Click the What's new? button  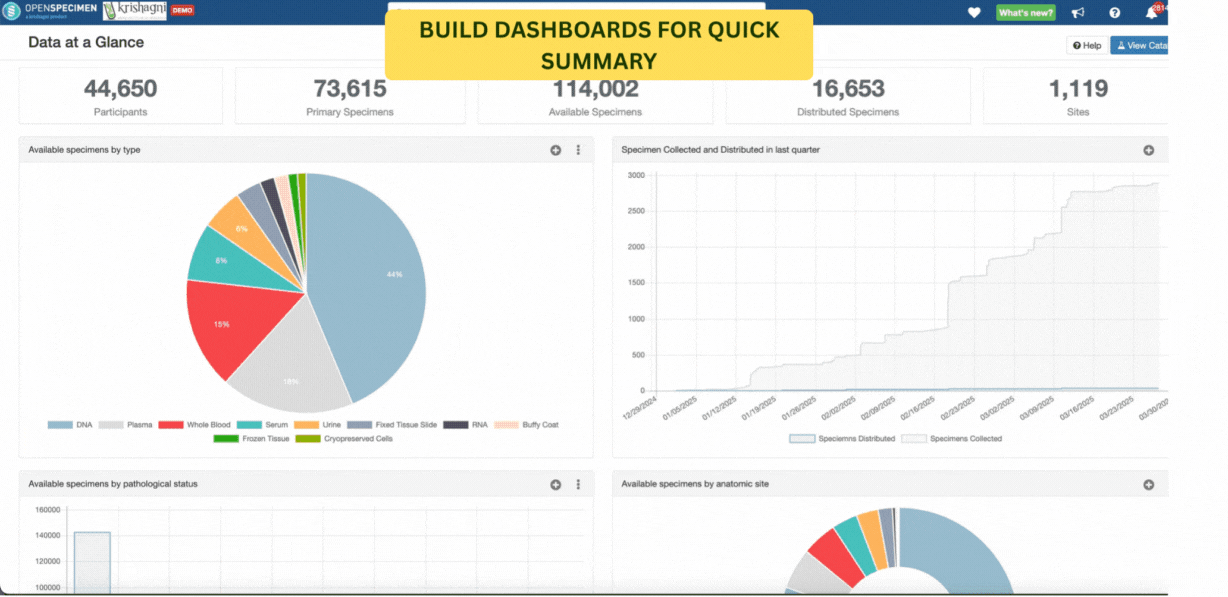pyautogui.click(x=1025, y=13)
